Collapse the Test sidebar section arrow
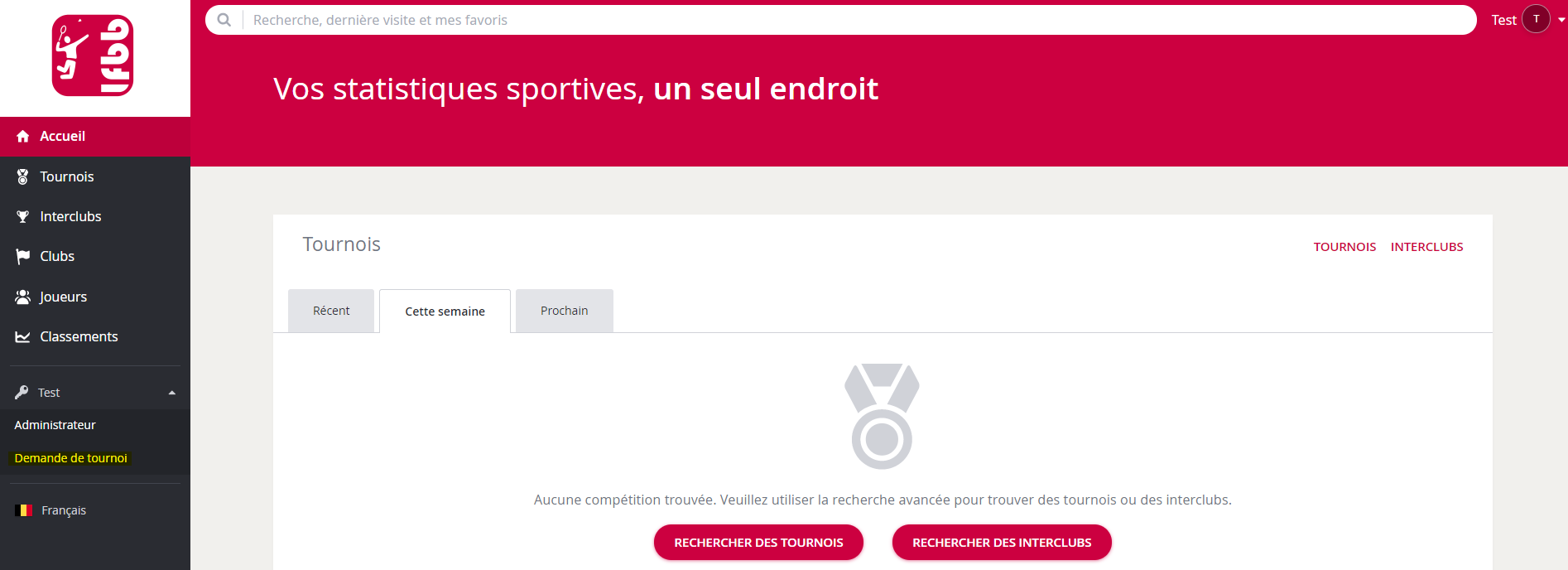 click(x=172, y=393)
